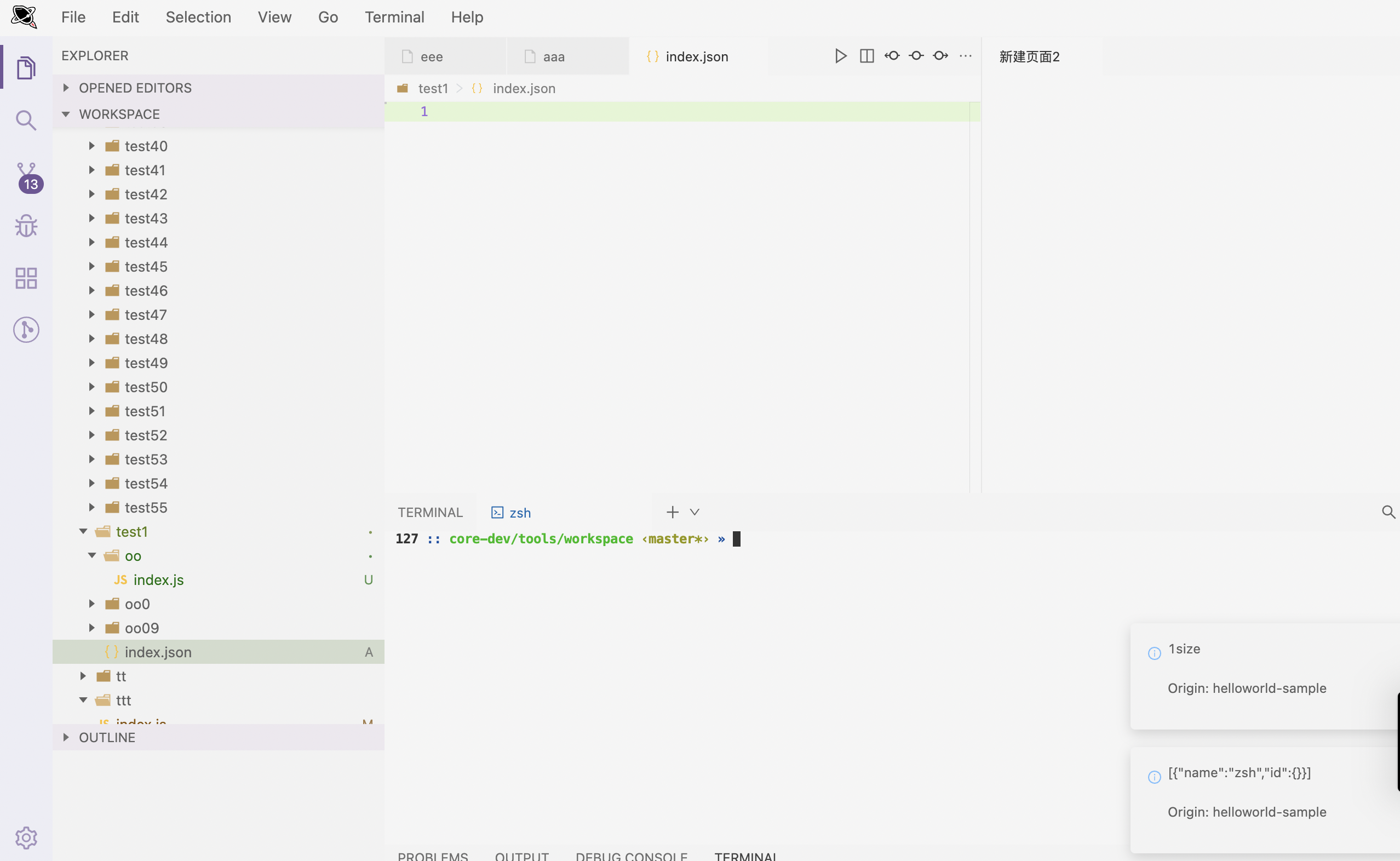Open the Terminal menu
Image resolution: width=1400 pixels, height=861 pixels.
[394, 17]
